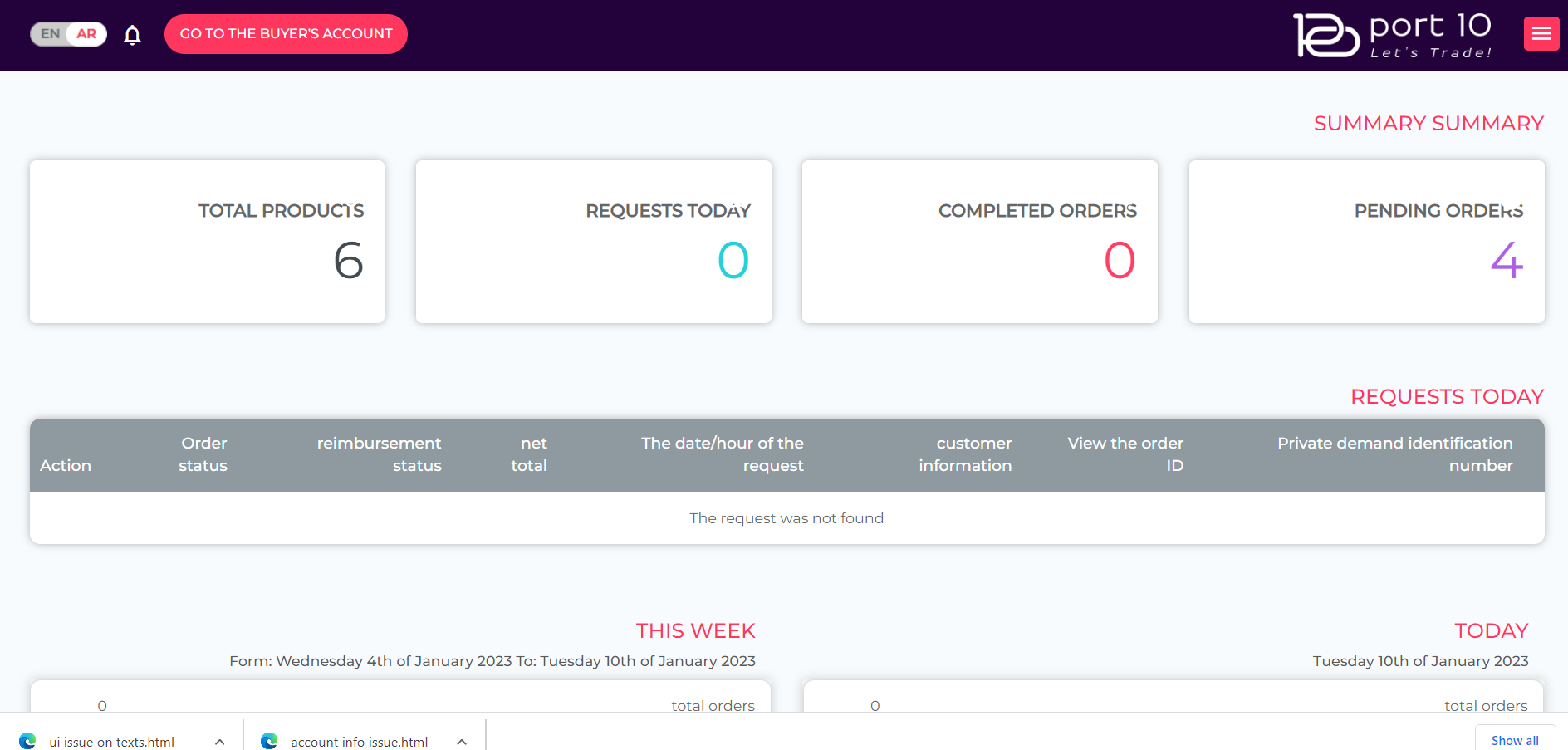Go to the buyer's account
The image size is (1568, 750).
coord(286,34)
